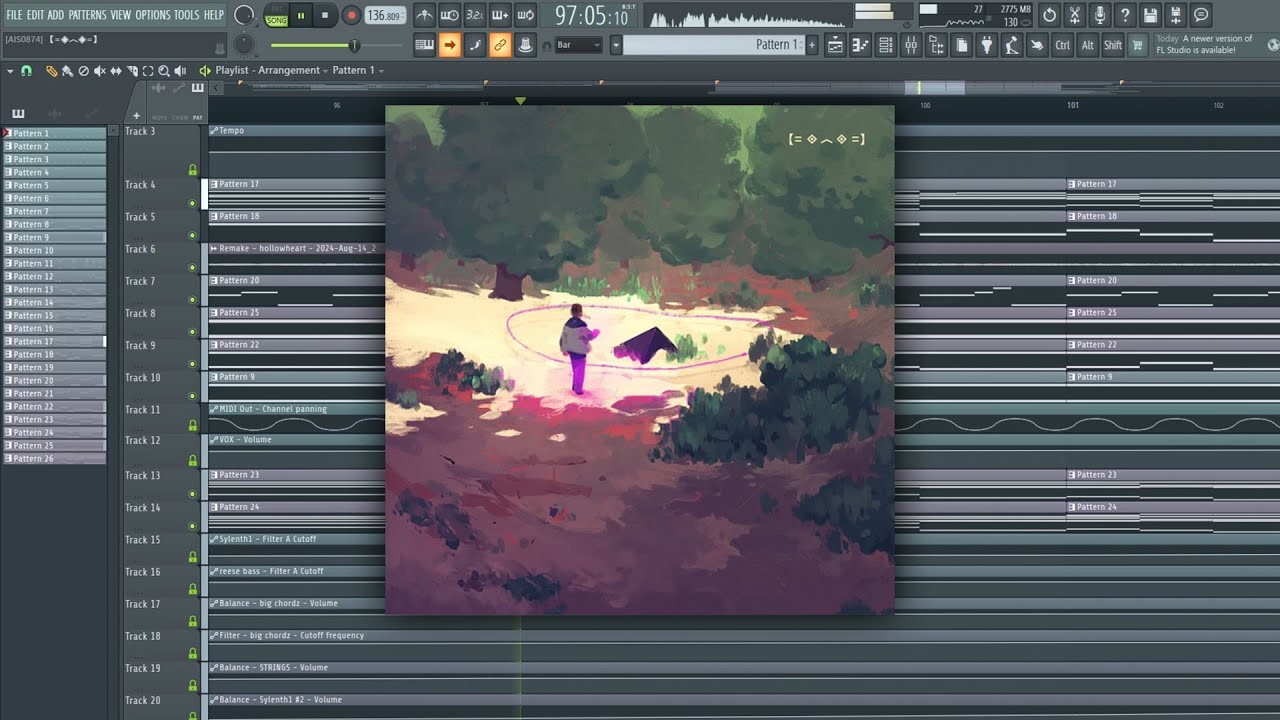
Task: Open tempo tapper icon
Action: [x=1011, y=45]
